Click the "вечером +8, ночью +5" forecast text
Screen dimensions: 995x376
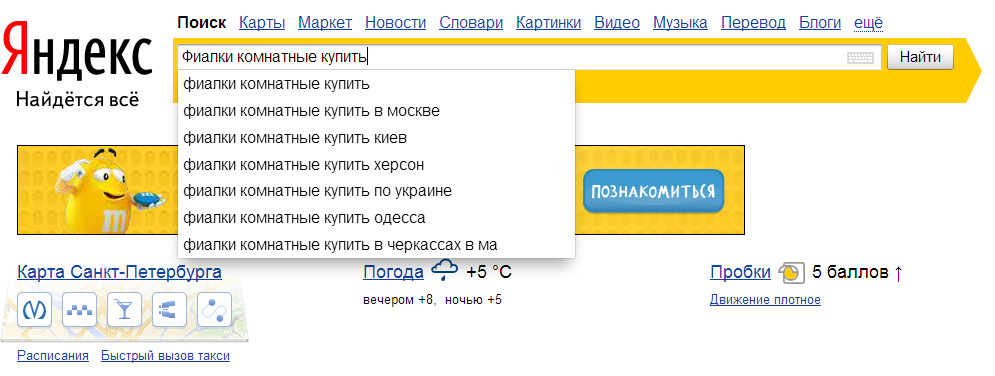[432, 300]
